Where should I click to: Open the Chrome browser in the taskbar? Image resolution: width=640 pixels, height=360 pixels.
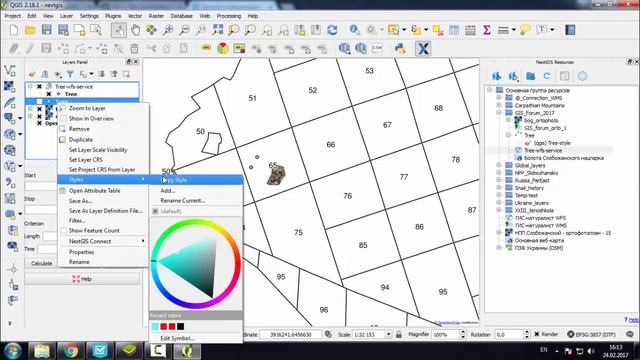click(71, 350)
